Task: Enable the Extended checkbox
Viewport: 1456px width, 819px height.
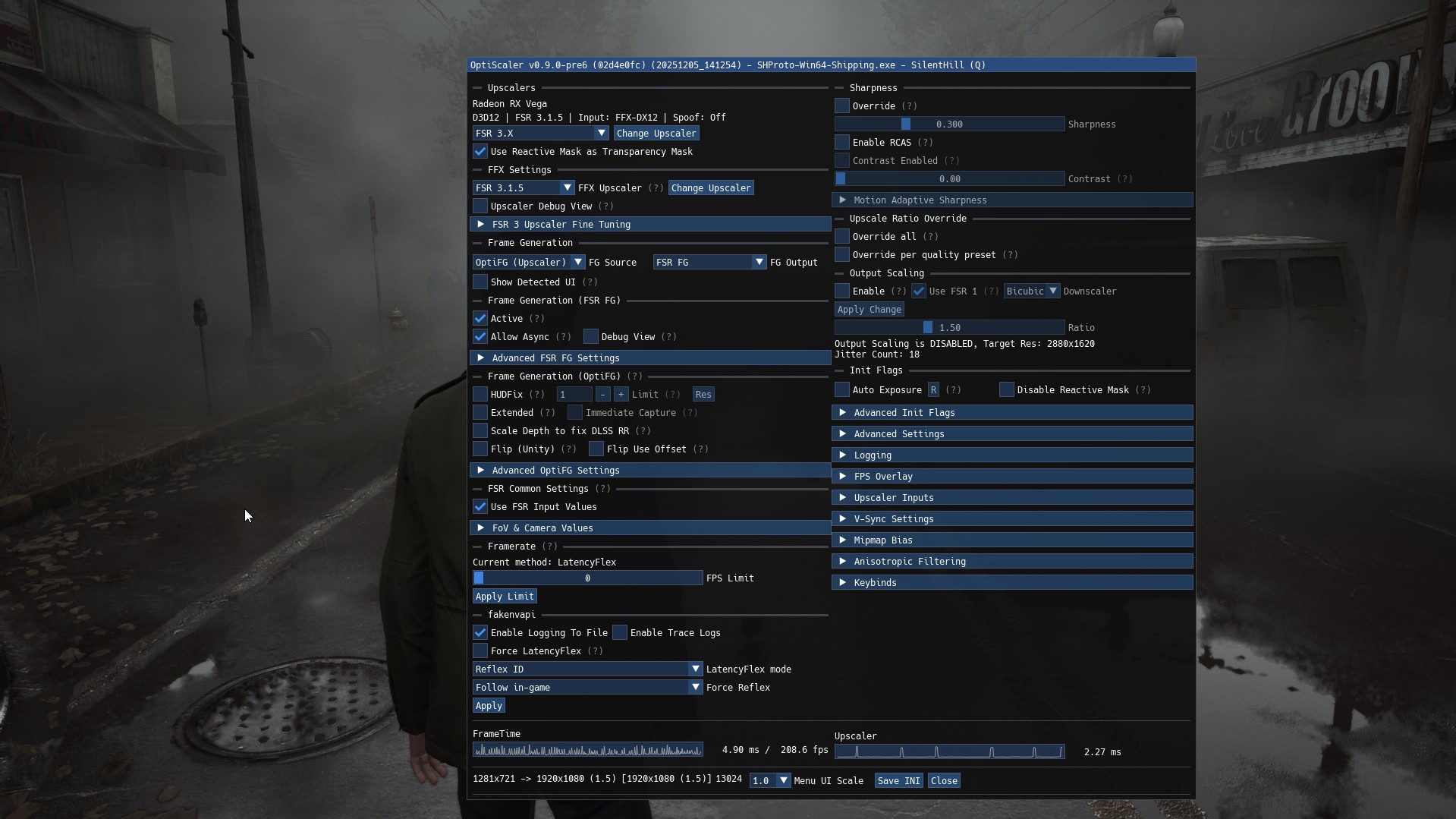Action: pos(480,413)
